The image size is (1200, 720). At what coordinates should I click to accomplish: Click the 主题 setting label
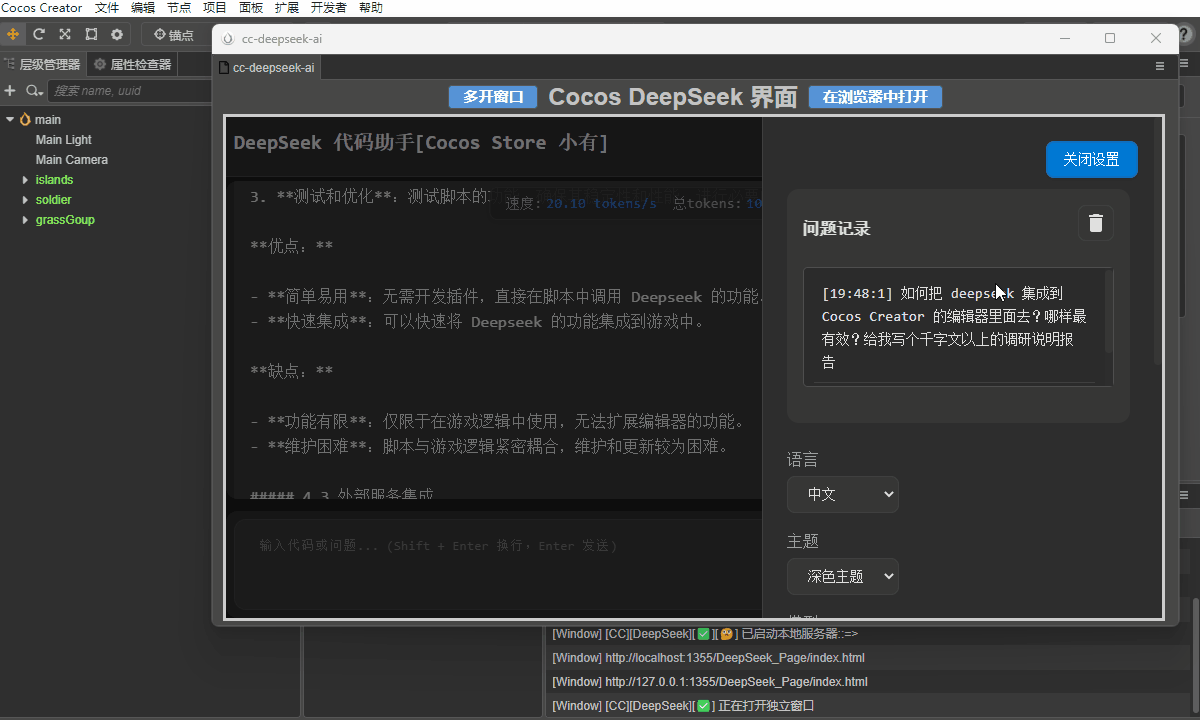[x=802, y=541]
